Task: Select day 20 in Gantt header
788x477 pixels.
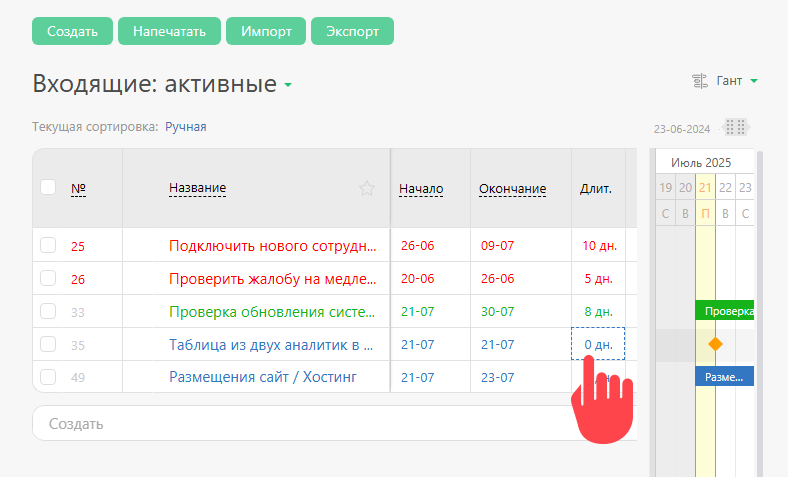Action: click(685, 187)
